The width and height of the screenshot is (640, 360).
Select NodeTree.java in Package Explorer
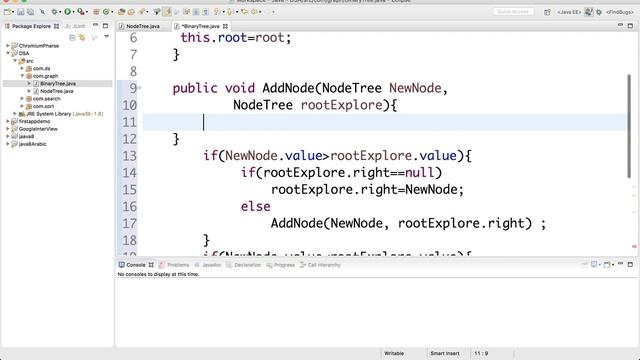point(57,91)
